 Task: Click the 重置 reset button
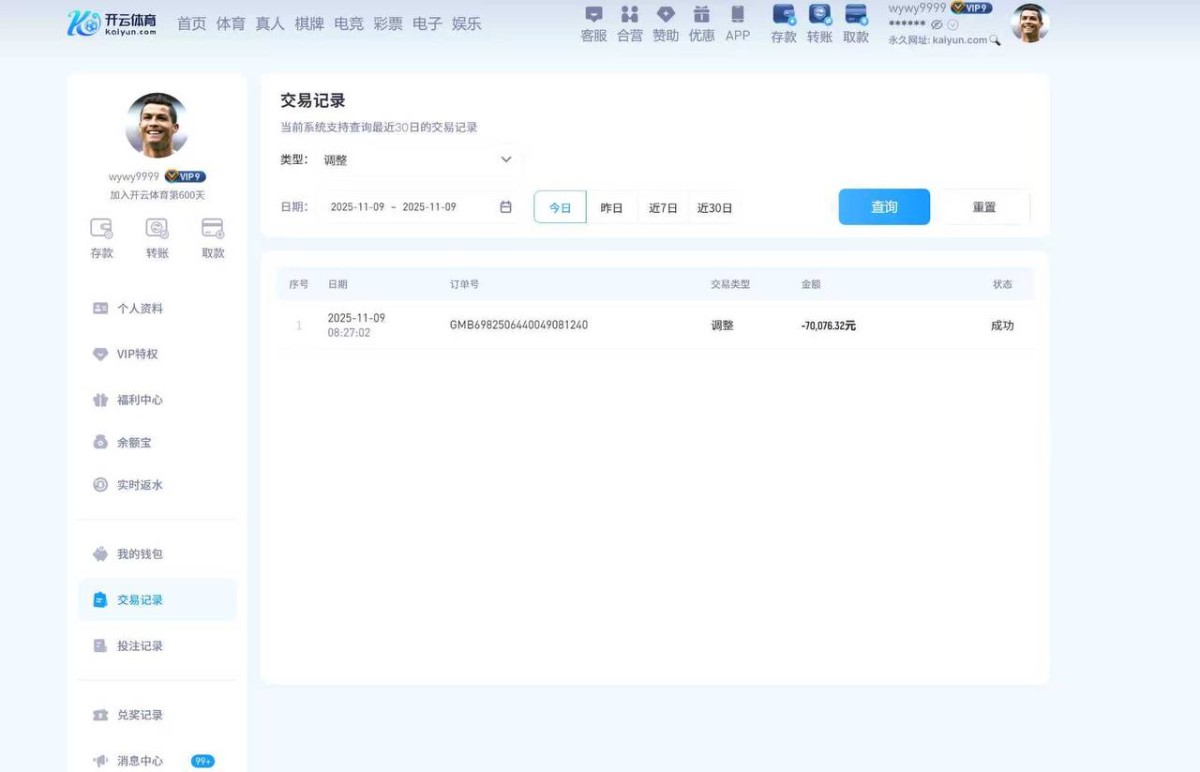point(983,207)
